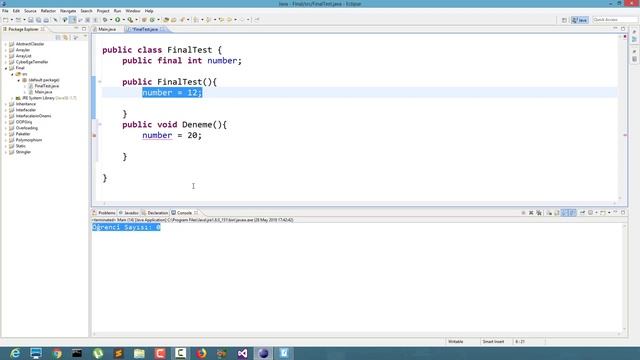Toggle show console on standard error change

click(573, 213)
